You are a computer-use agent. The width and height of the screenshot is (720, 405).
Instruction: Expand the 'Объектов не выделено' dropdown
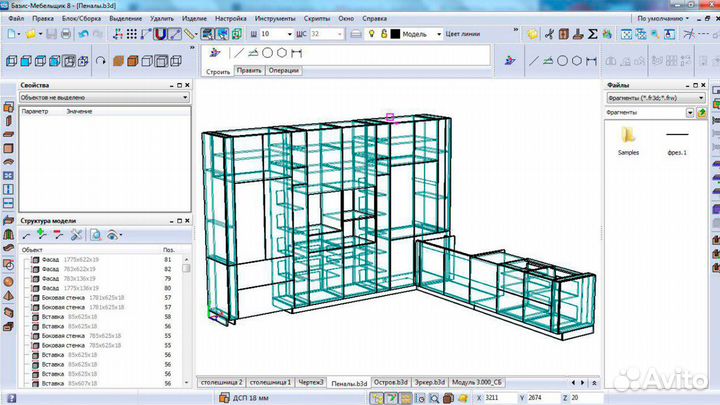185,98
